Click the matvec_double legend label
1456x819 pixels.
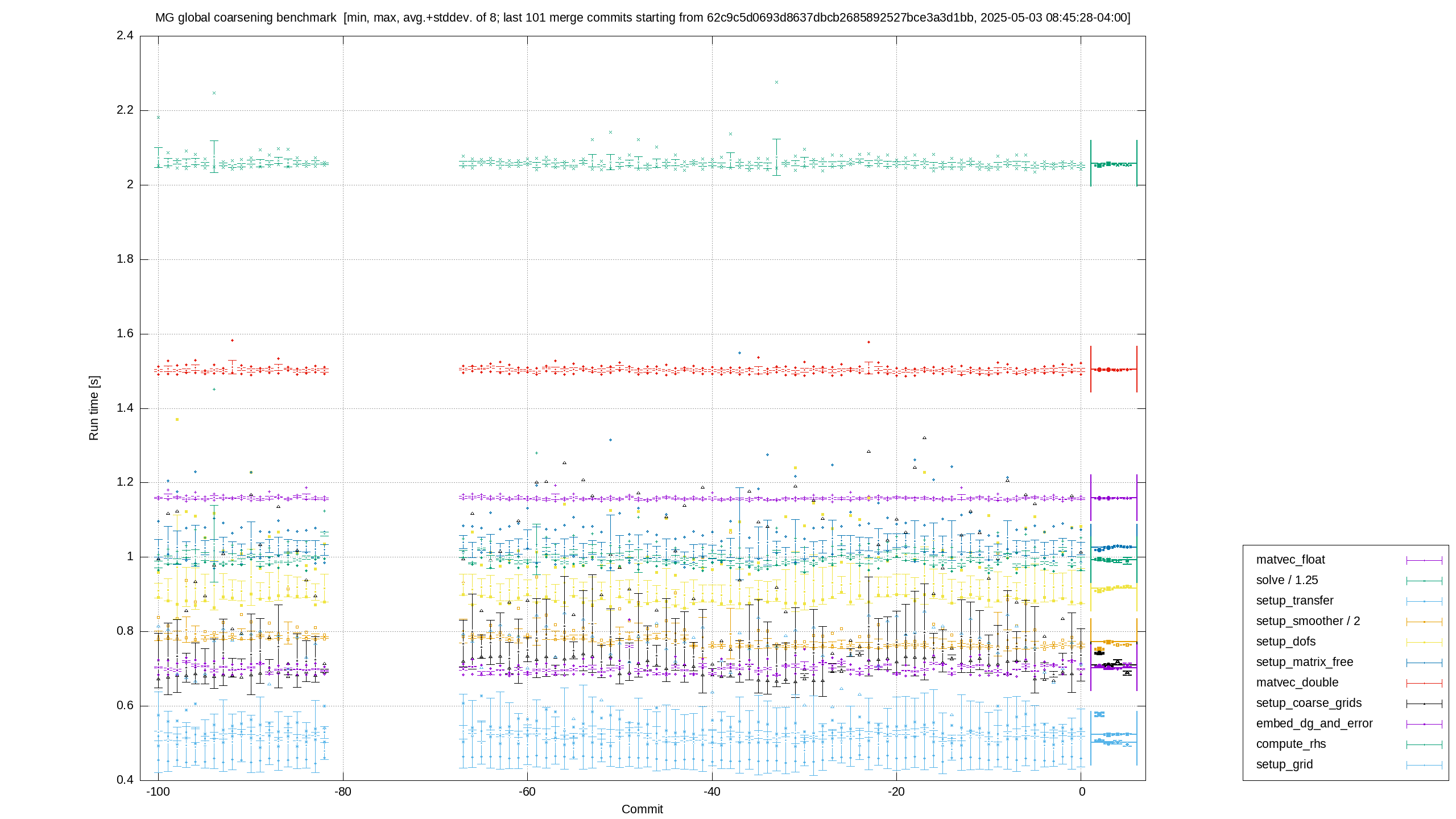(x=1297, y=682)
